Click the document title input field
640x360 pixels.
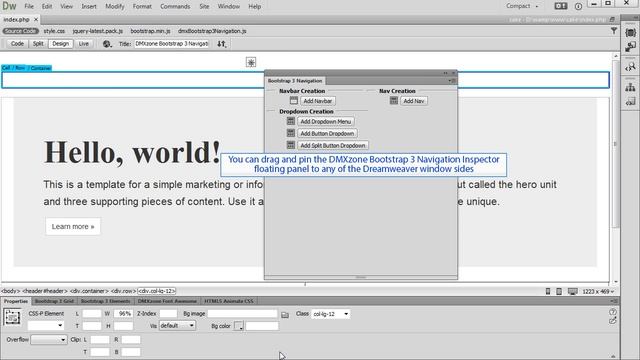point(171,44)
